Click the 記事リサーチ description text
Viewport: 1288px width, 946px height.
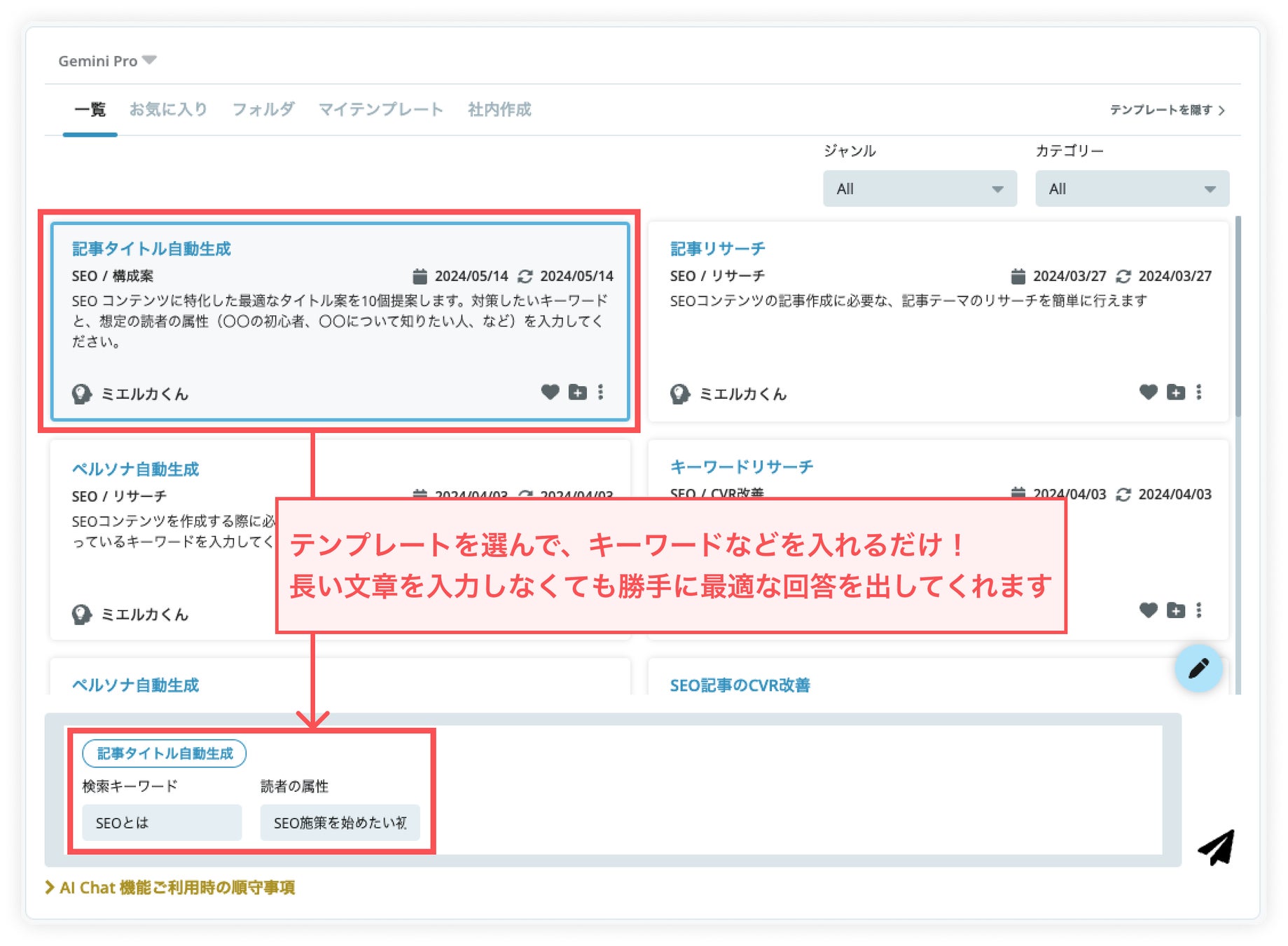tap(908, 301)
